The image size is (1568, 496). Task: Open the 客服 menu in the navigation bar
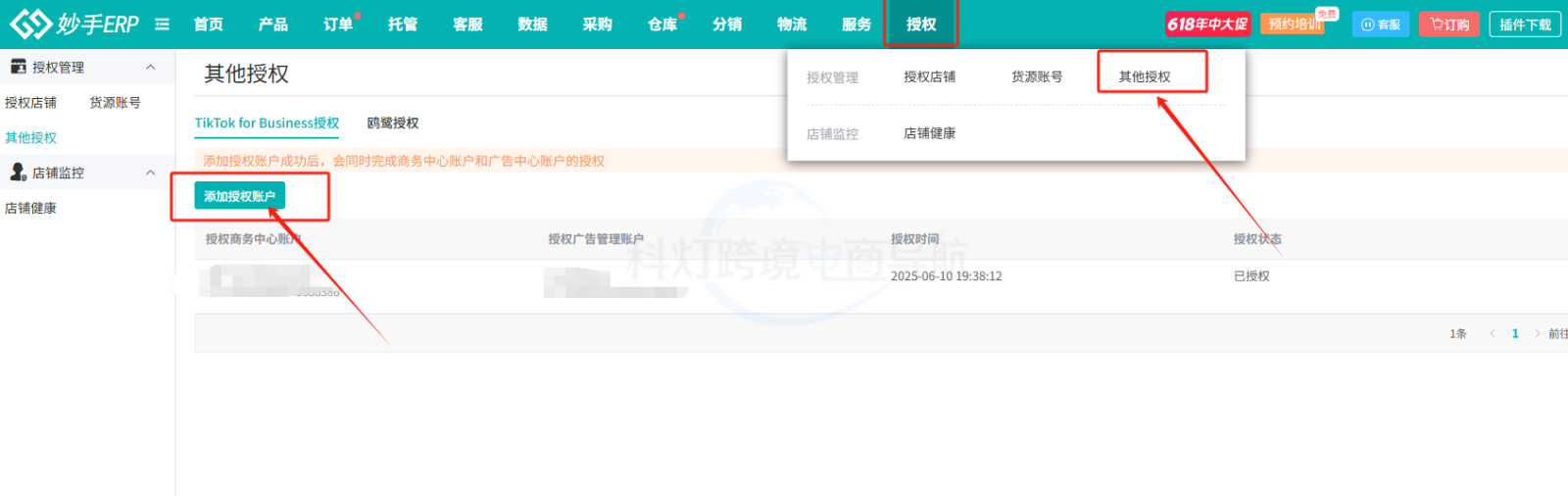467,25
